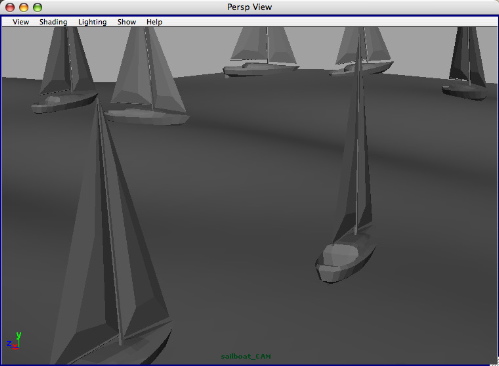Open the Help menu
The image size is (499, 366).
[154, 22]
